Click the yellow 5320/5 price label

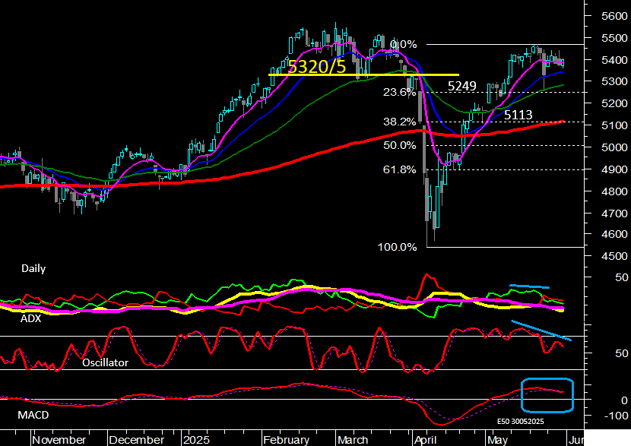(x=317, y=66)
